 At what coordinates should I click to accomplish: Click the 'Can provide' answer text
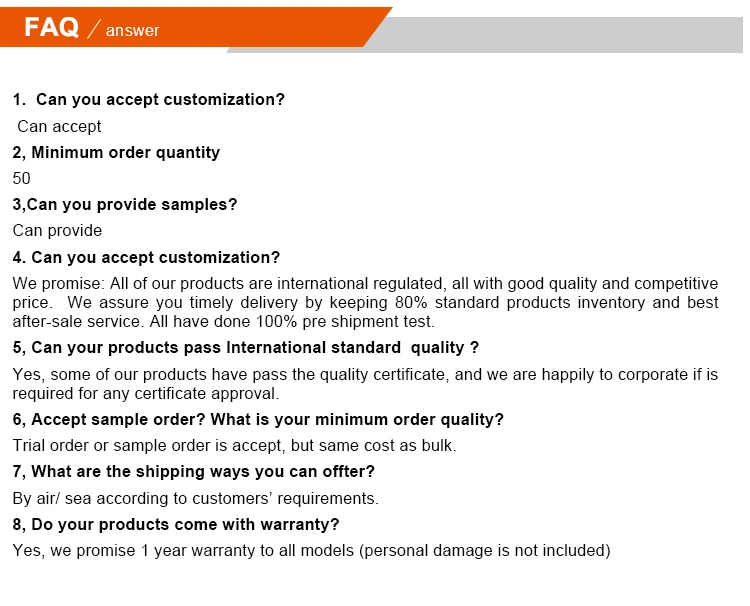[x=57, y=231]
